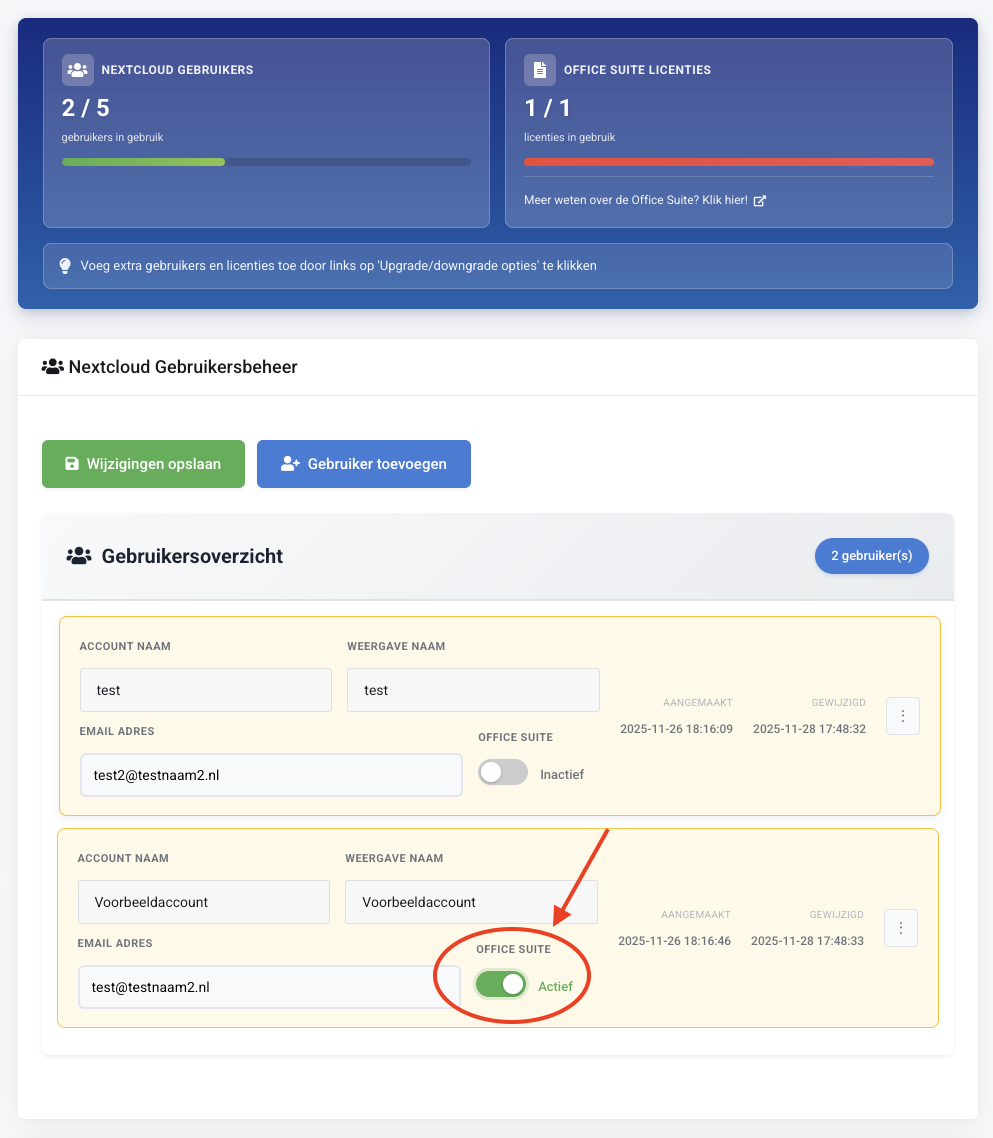This screenshot has height=1138, width=993.
Task: Click the external link icon after 'Klik hier!'
Action: [759, 200]
